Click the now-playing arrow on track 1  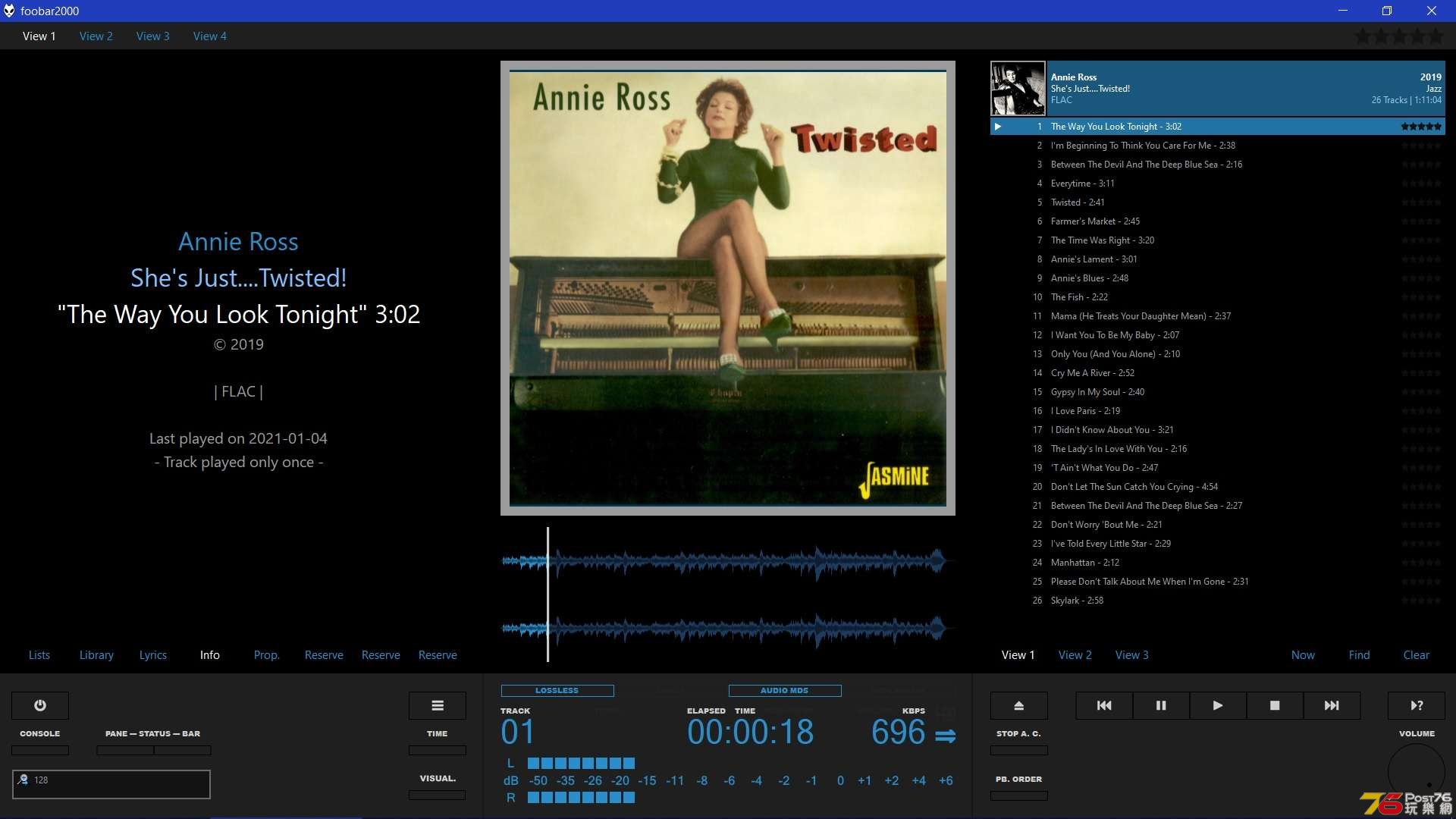998,127
